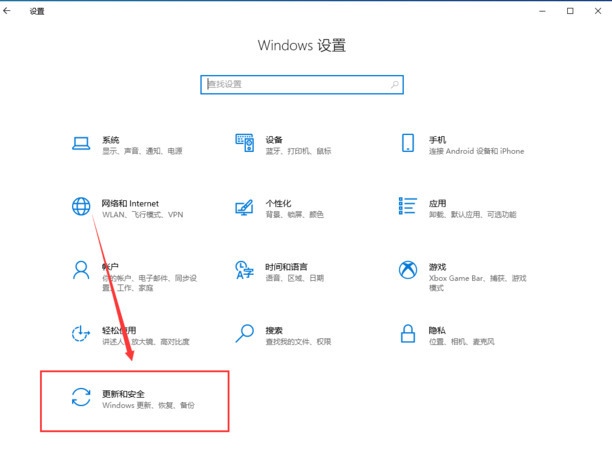
Task: Close the Settings window
Action: 598,11
